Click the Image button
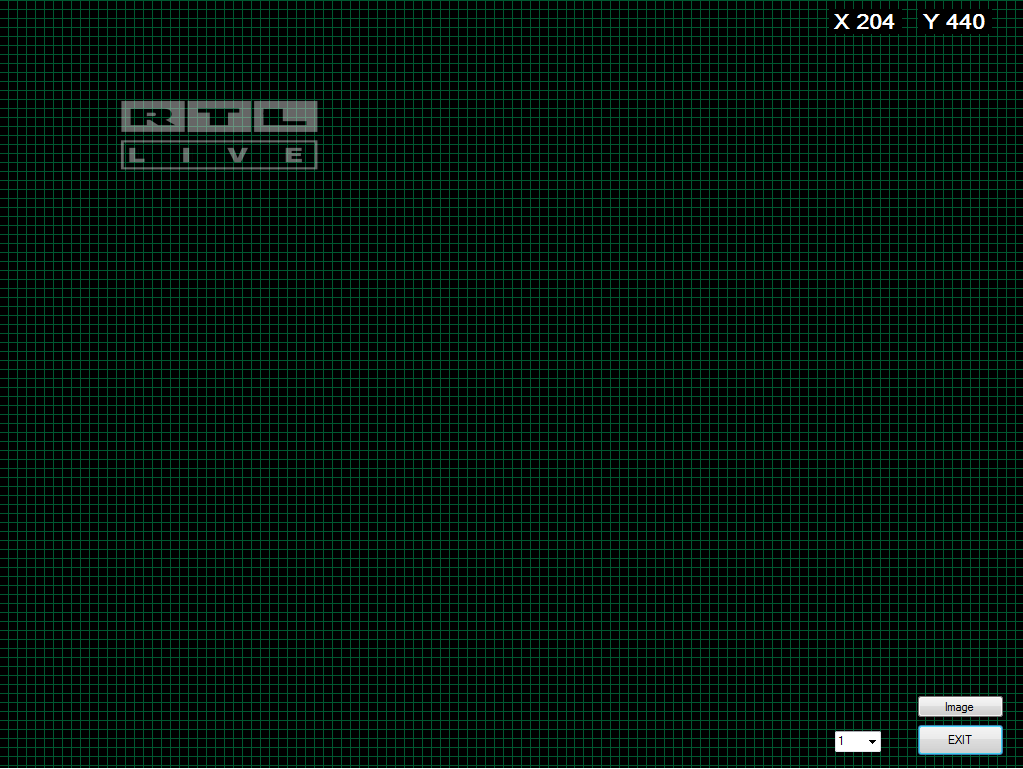1023x769 pixels. pyautogui.click(x=960, y=706)
